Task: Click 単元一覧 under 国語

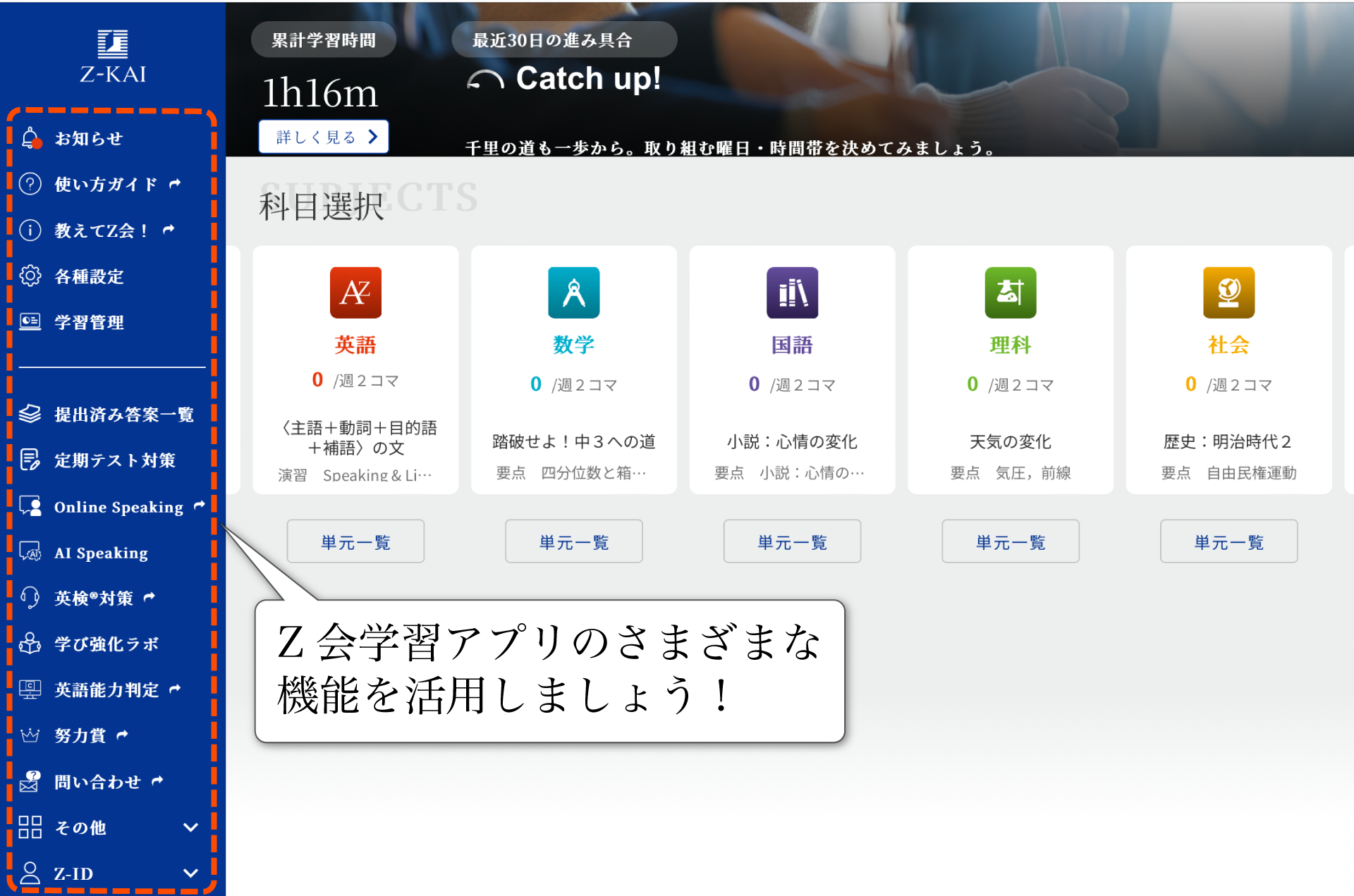Action: click(792, 541)
